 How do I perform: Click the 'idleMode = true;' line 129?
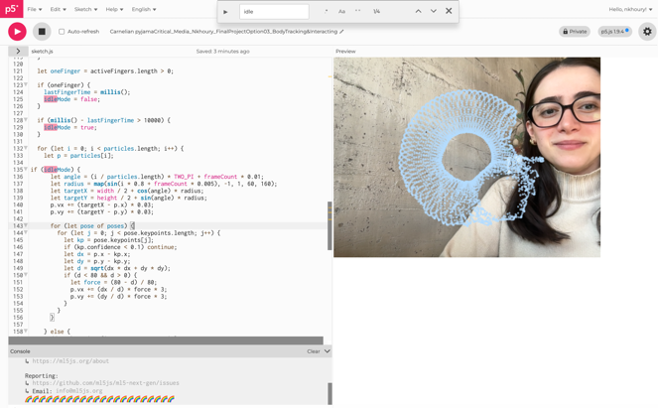point(70,128)
